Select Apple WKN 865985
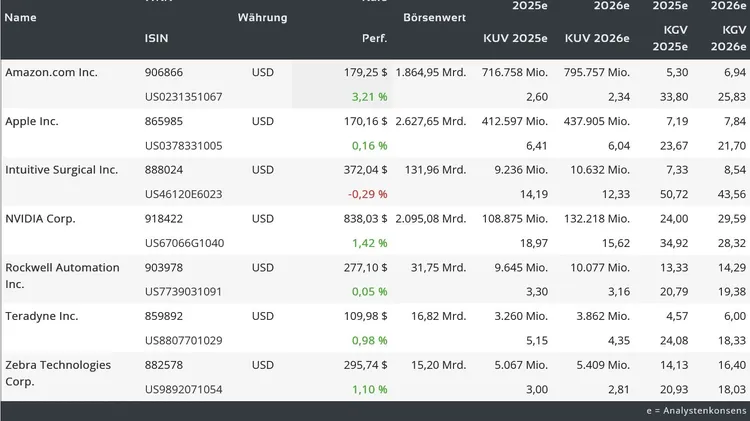 point(164,121)
